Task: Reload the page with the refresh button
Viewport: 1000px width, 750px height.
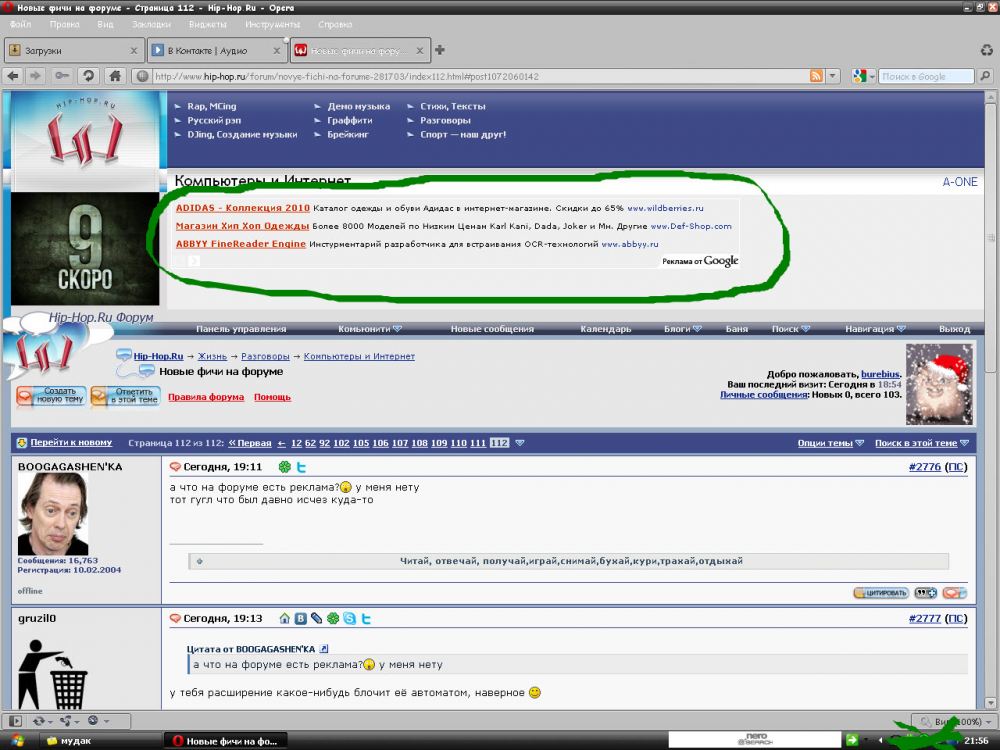Action: point(89,76)
